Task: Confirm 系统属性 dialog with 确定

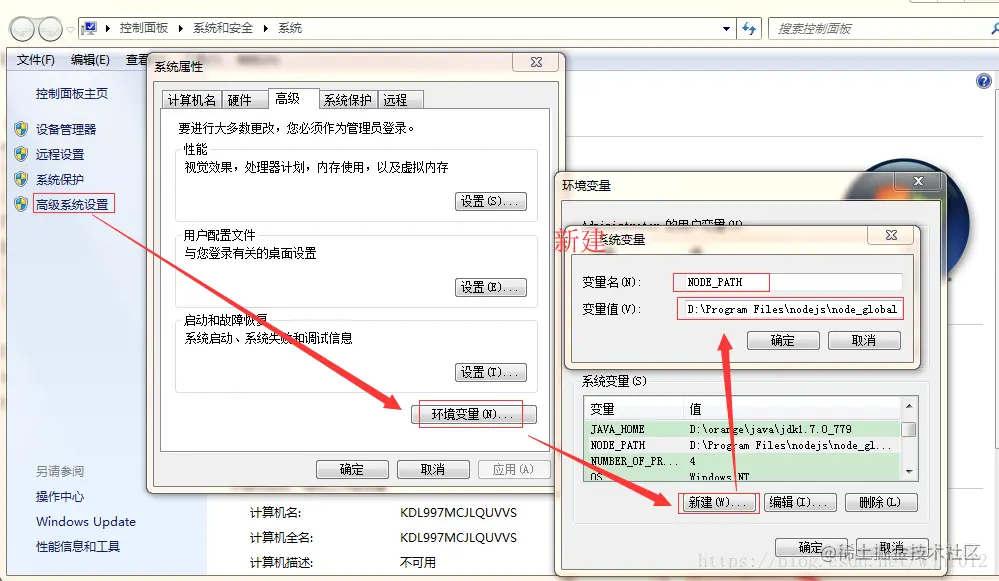Action: 352,470
